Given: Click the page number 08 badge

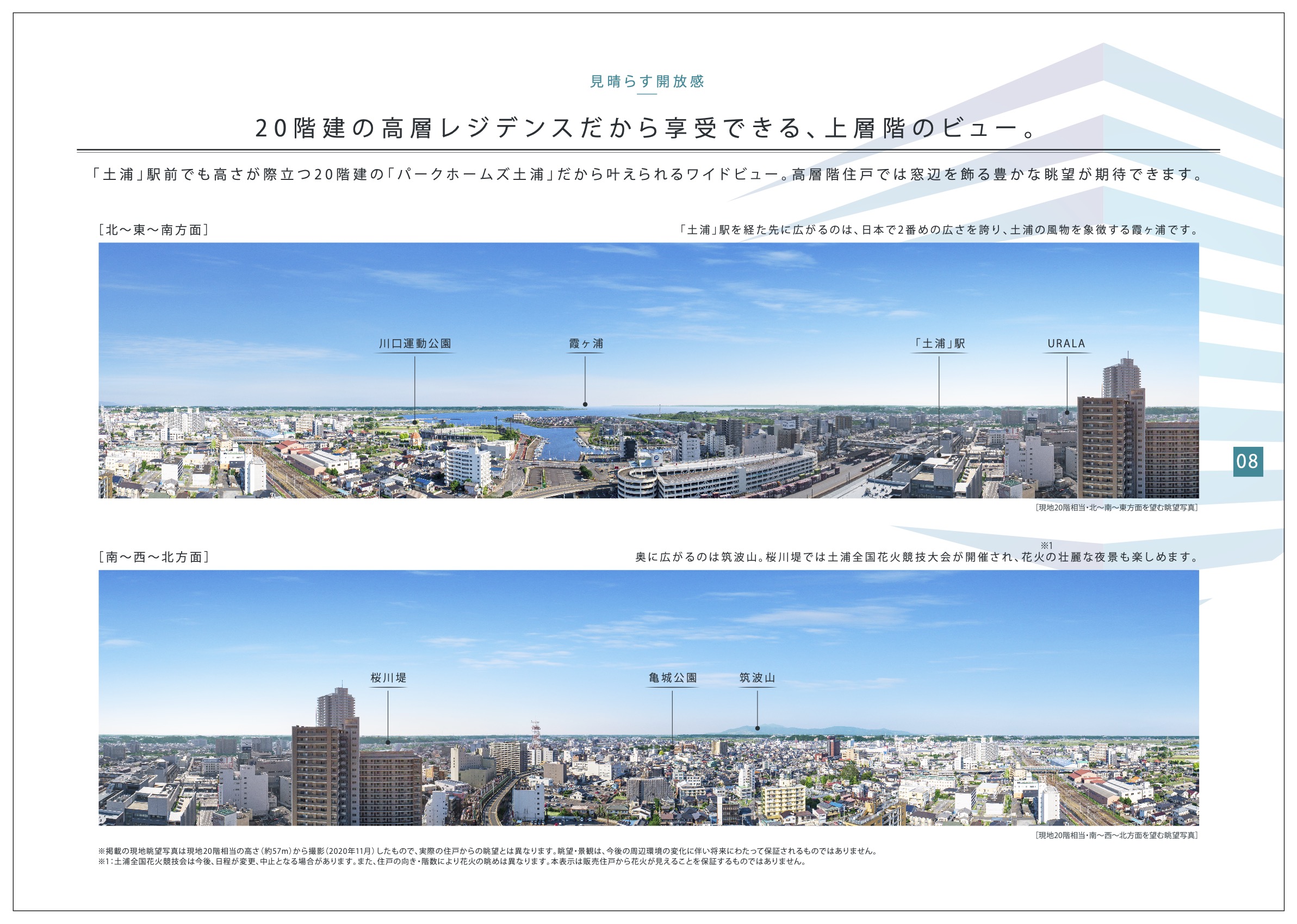Looking at the screenshot, I should (1248, 461).
